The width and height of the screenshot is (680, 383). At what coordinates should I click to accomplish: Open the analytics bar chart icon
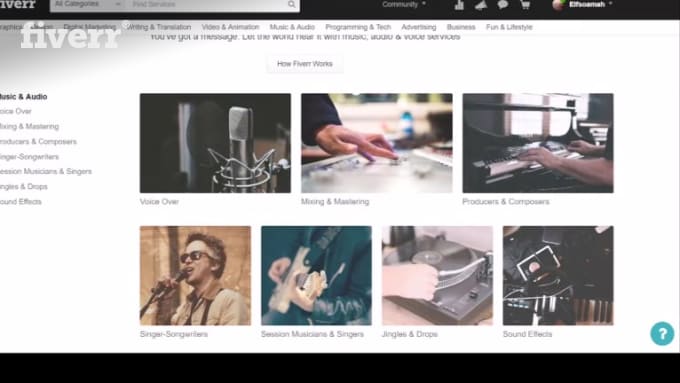(x=459, y=5)
